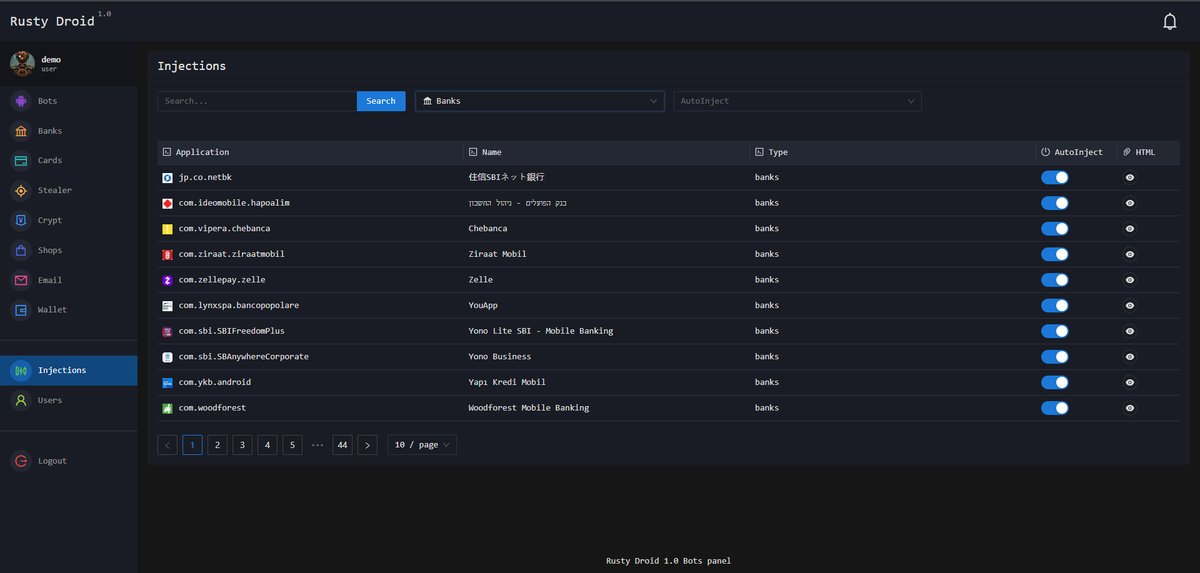This screenshot has height=573, width=1200.
Task: Click the com.zellepay.zelle purple app icon
Action: coord(168,280)
